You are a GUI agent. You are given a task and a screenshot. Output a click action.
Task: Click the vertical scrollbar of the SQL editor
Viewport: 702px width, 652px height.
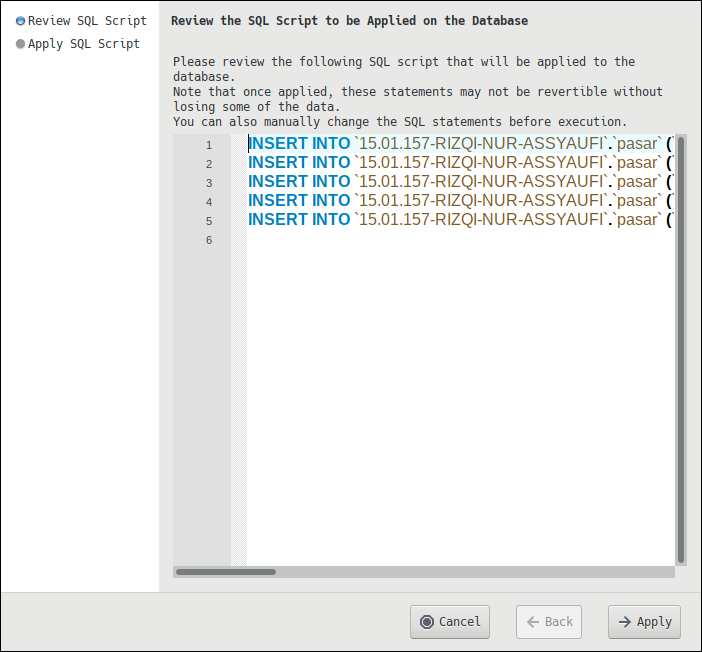click(681, 350)
